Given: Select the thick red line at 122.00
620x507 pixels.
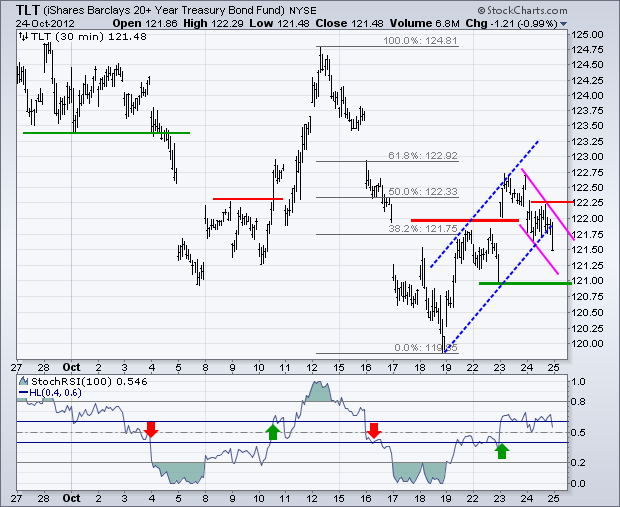Looking at the screenshot, I should pyautogui.click(x=465, y=220).
